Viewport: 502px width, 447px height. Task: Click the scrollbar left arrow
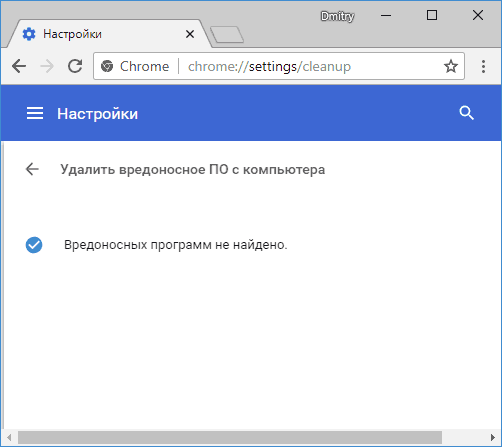coord(9,437)
